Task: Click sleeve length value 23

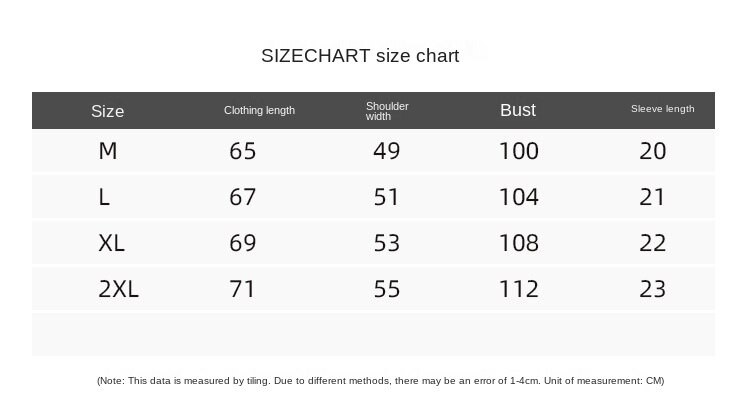Action: tap(652, 289)
